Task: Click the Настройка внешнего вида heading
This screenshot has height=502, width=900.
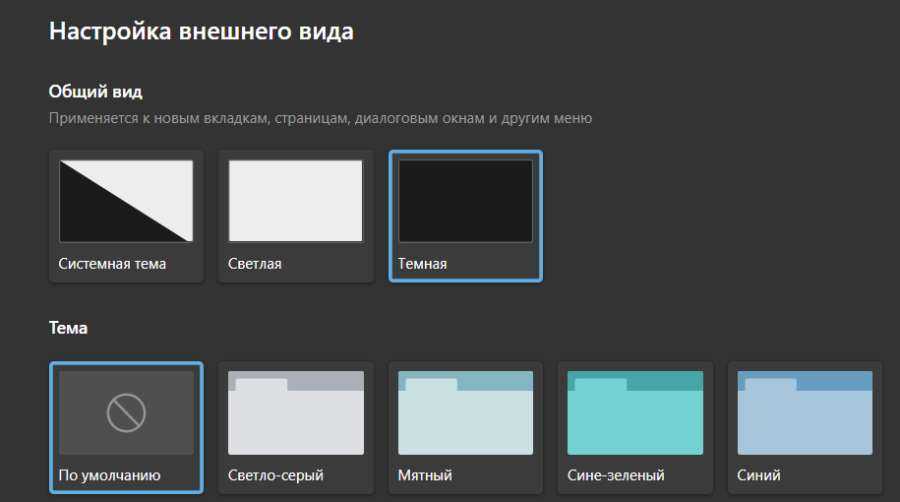Action: pyautogui.click(x=201, y=31)
